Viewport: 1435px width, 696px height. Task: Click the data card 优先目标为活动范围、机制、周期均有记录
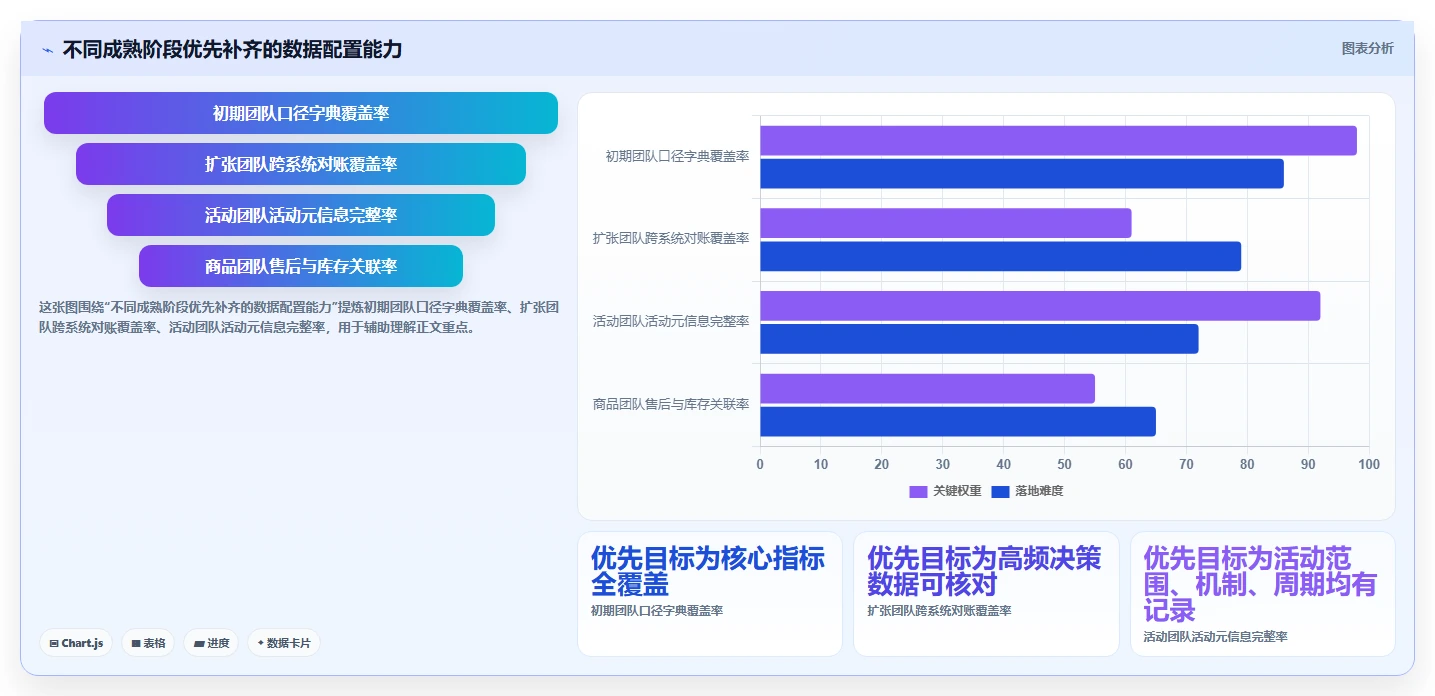1263,594
